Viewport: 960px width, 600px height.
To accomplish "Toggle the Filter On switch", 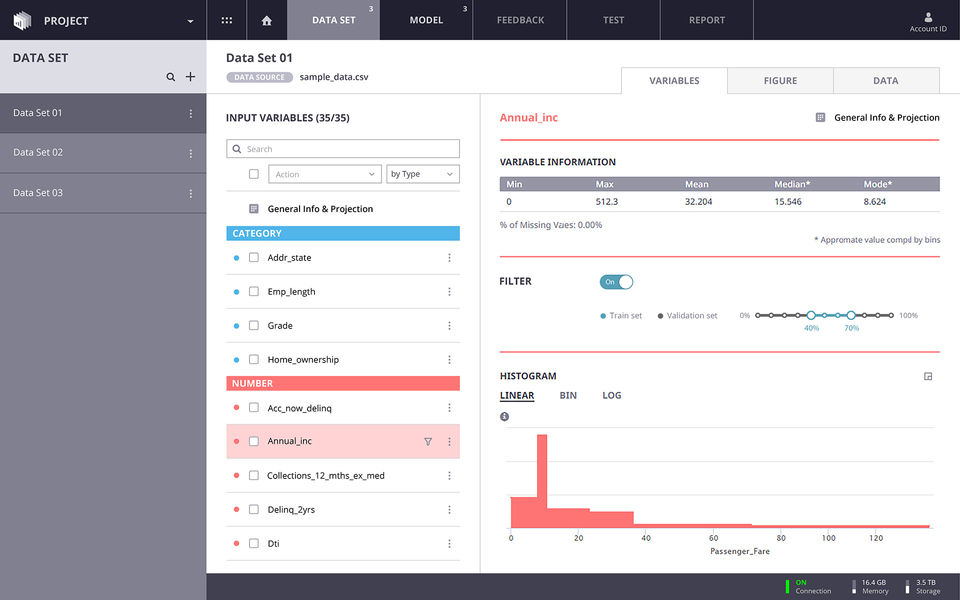I will (x=617, y=282).
